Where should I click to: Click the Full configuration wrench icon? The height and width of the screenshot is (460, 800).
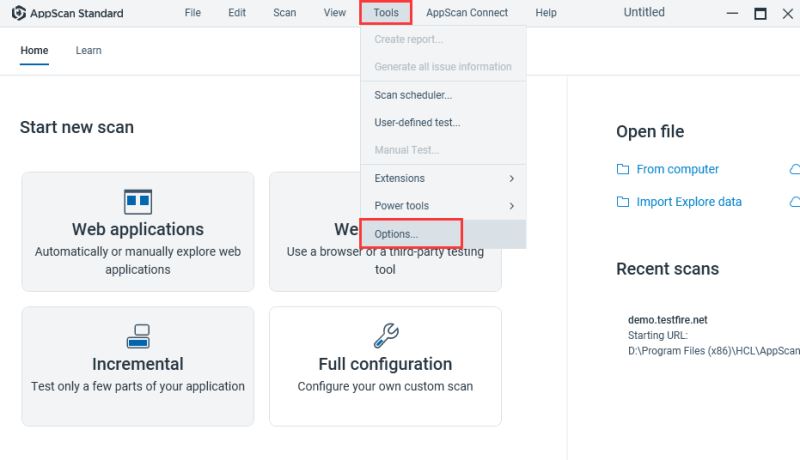pyautogui.click(x=386, y=336)
